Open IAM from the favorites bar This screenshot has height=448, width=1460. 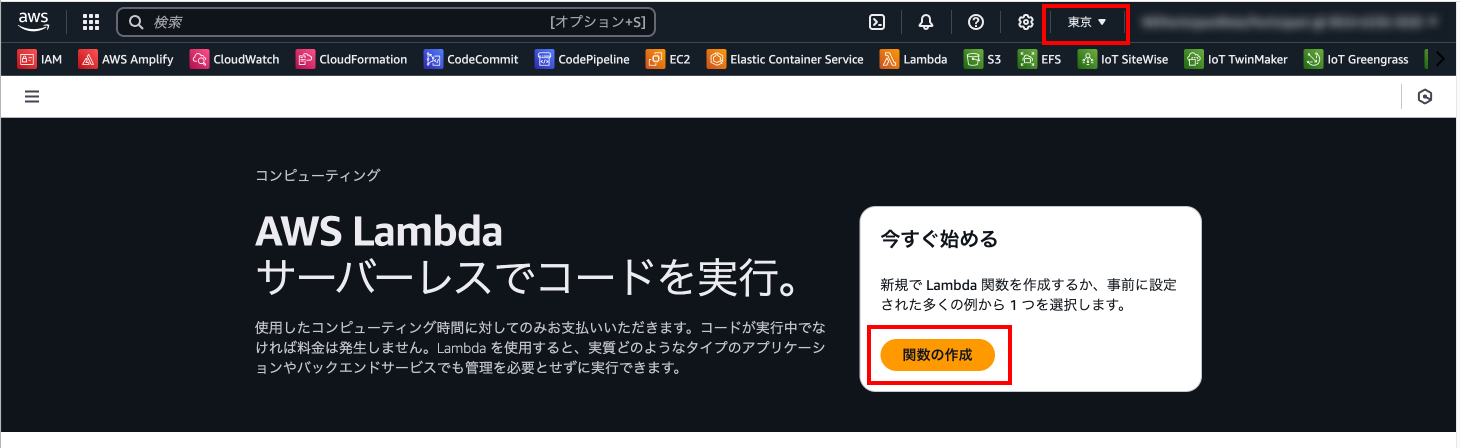click(40, 59)
